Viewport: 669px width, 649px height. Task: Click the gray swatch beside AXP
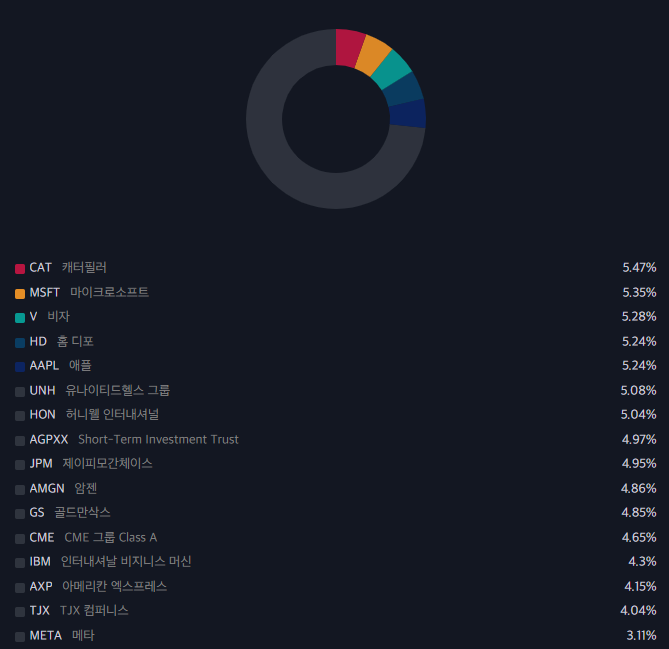pos(20,588)
